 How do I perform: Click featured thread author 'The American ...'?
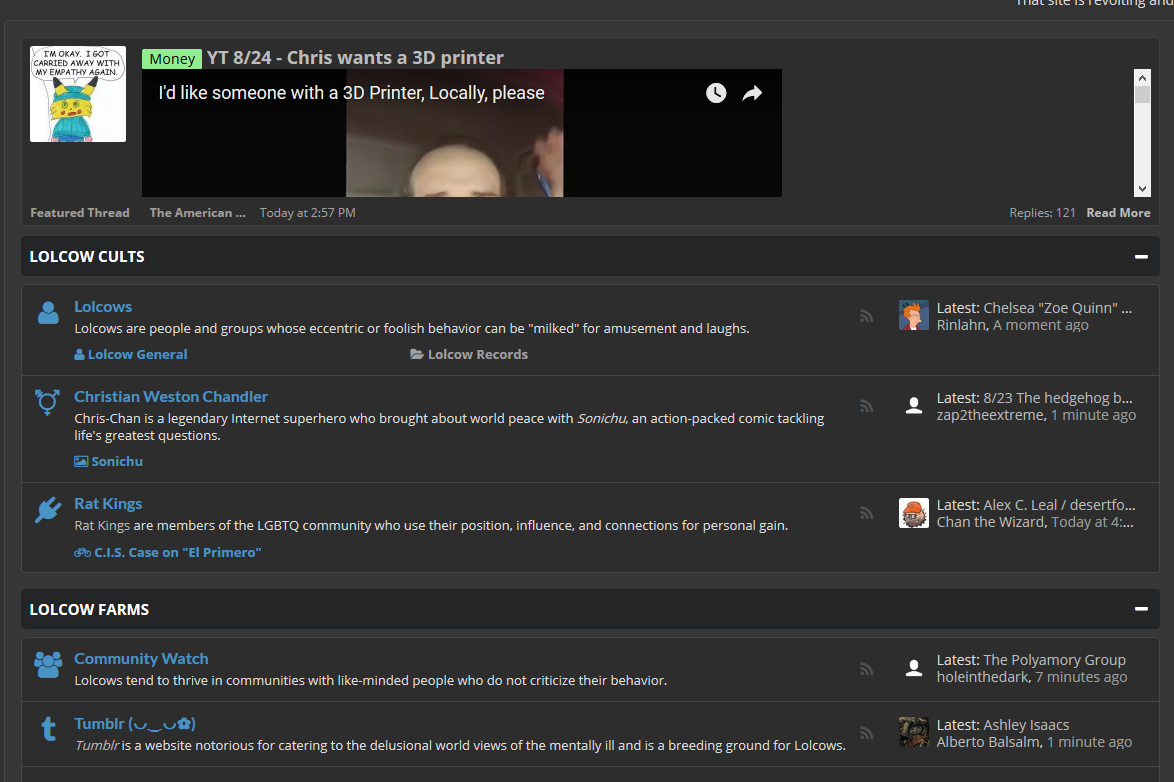pos(198,213)
